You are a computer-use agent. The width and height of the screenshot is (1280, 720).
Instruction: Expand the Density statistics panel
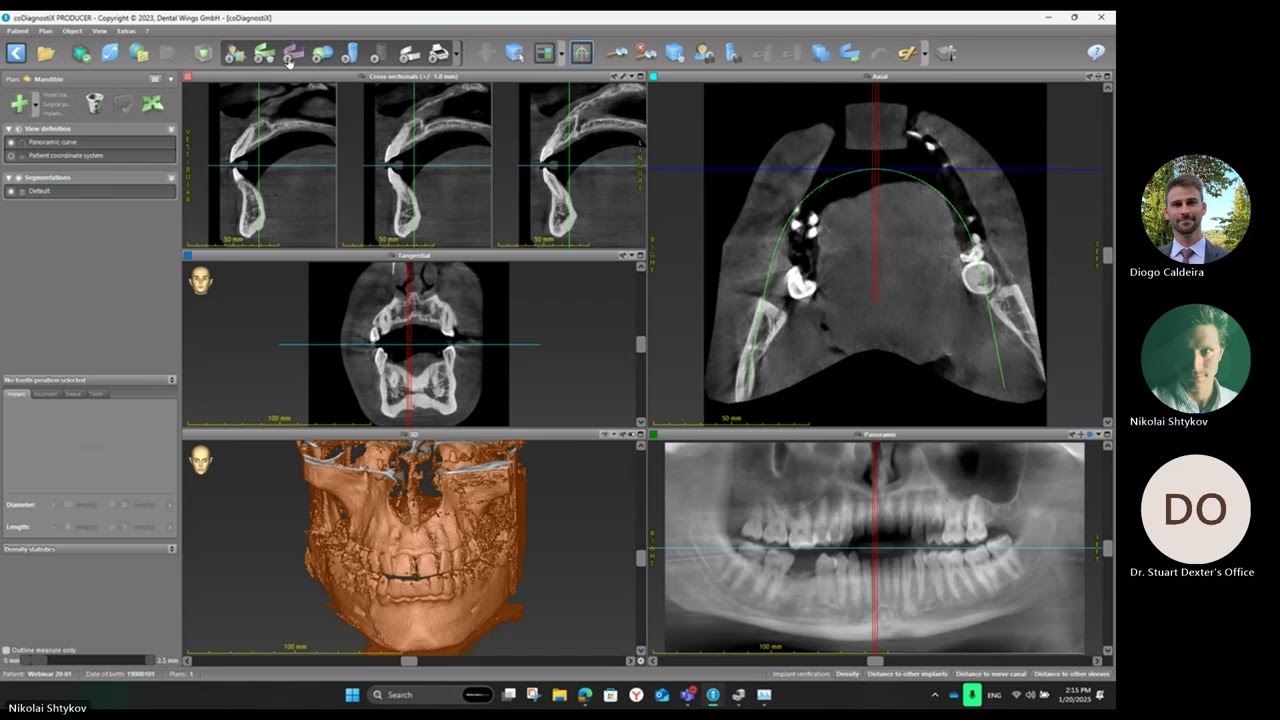coord(172,549)
